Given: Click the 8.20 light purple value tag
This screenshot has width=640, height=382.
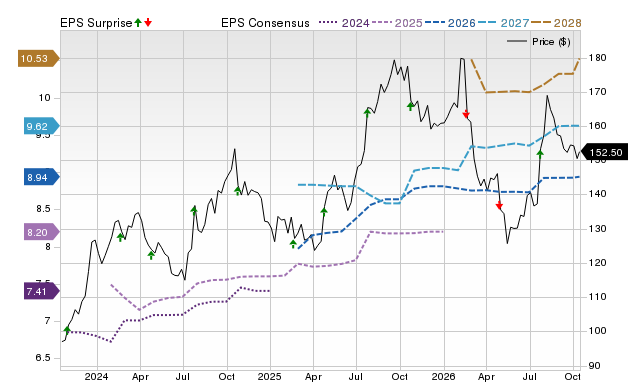Looking at the screenshot, I should click(x=41, y=232).
